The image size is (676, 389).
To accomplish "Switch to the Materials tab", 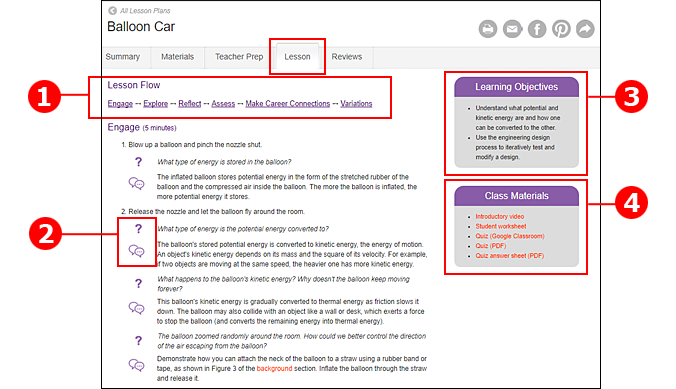I will (177, 56).
